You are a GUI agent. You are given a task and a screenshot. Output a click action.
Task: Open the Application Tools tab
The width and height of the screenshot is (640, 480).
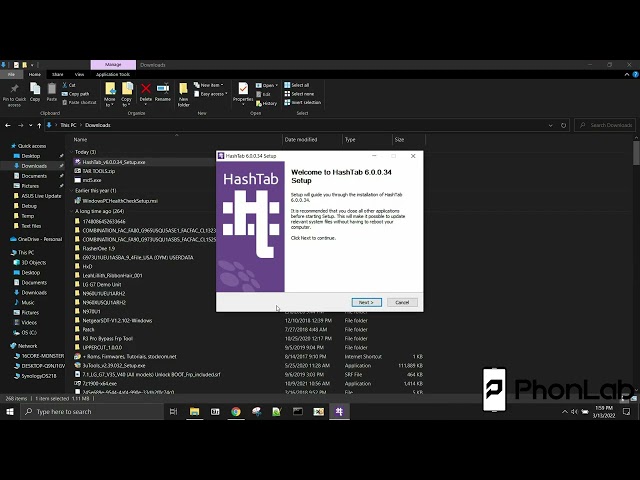coord(113,74)
